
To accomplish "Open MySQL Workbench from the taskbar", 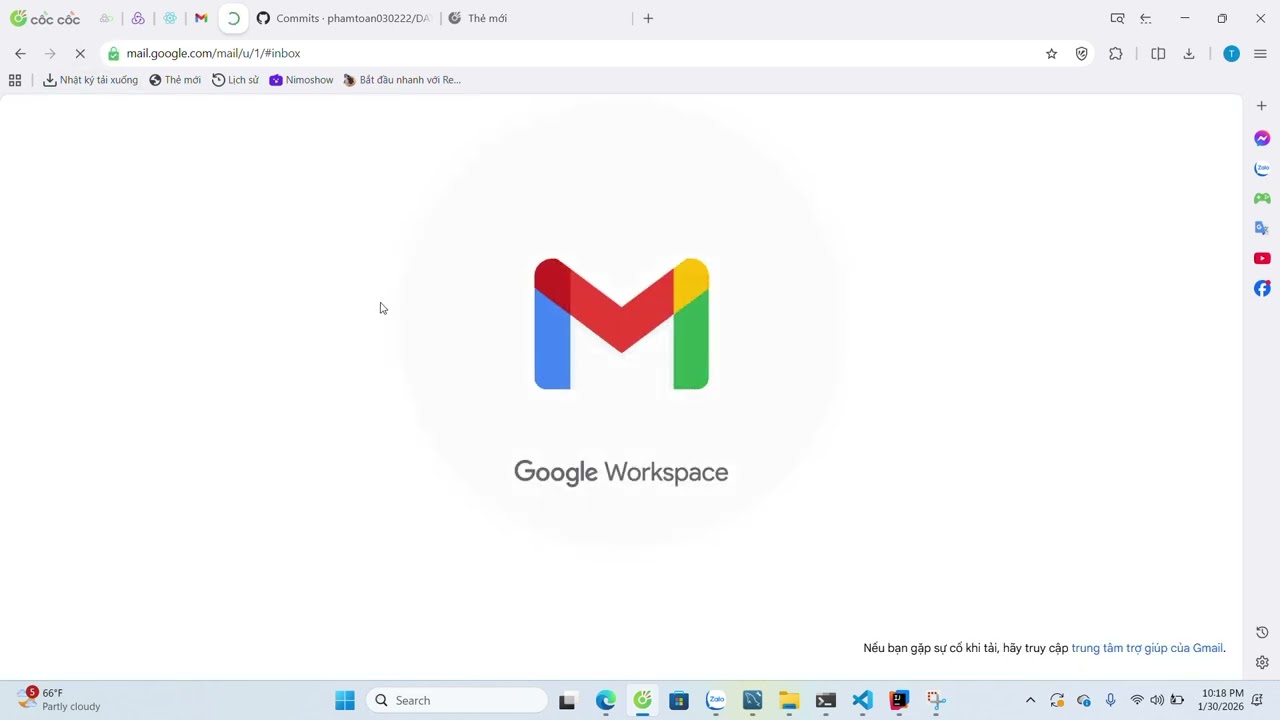I will coord(753,700).
